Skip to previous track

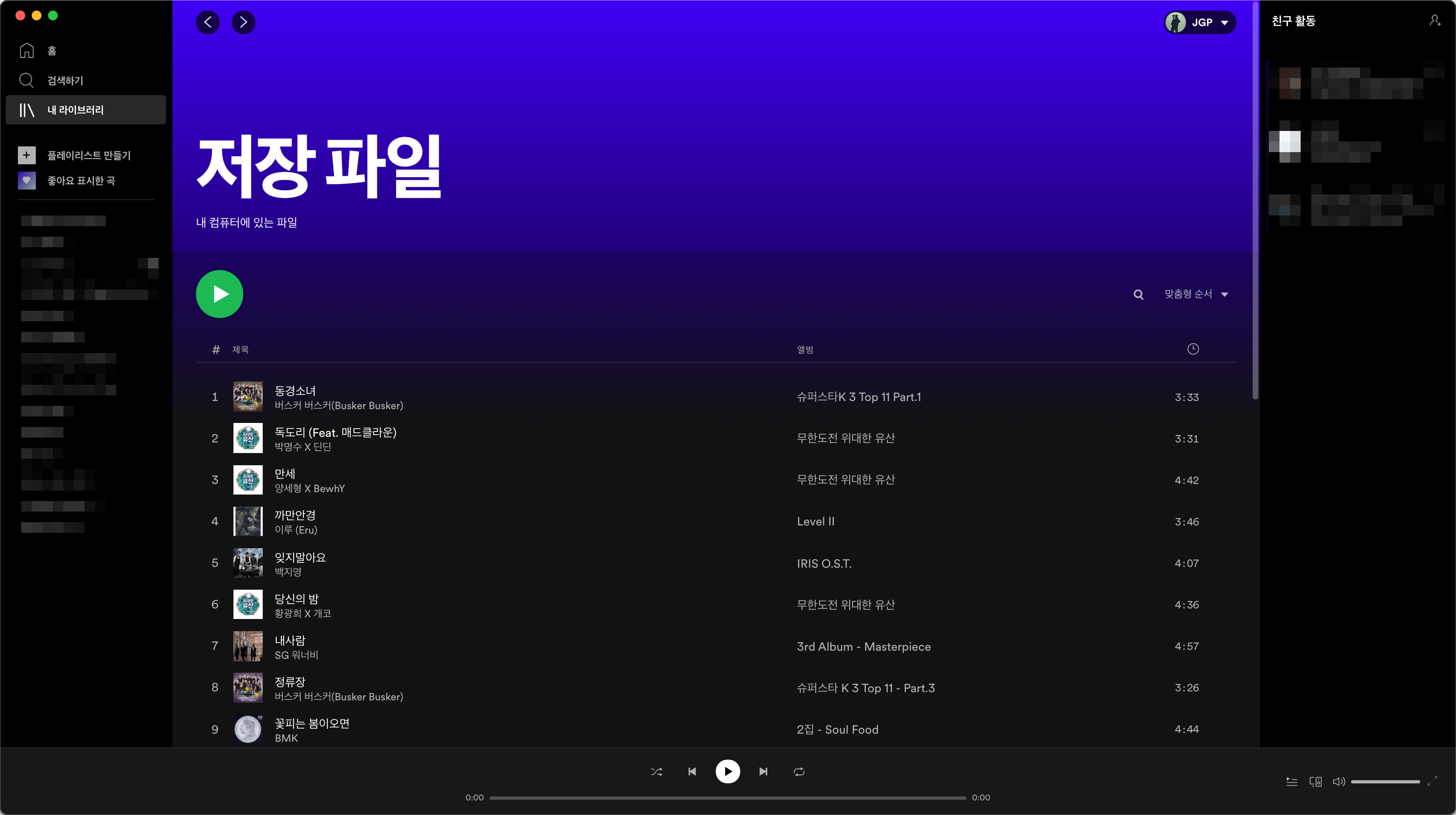(692, 771)
